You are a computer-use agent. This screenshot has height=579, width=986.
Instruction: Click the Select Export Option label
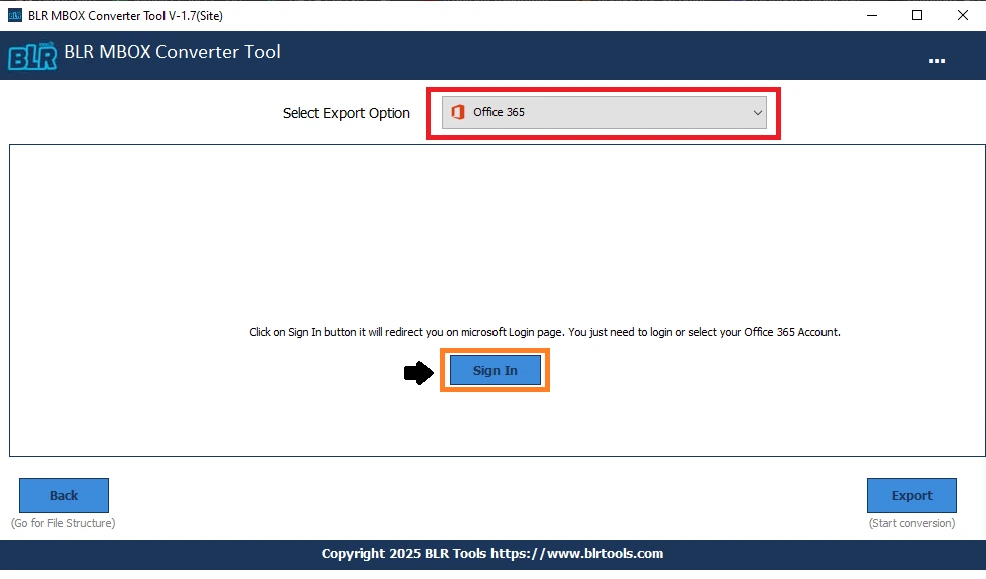(x=346, y=113)
